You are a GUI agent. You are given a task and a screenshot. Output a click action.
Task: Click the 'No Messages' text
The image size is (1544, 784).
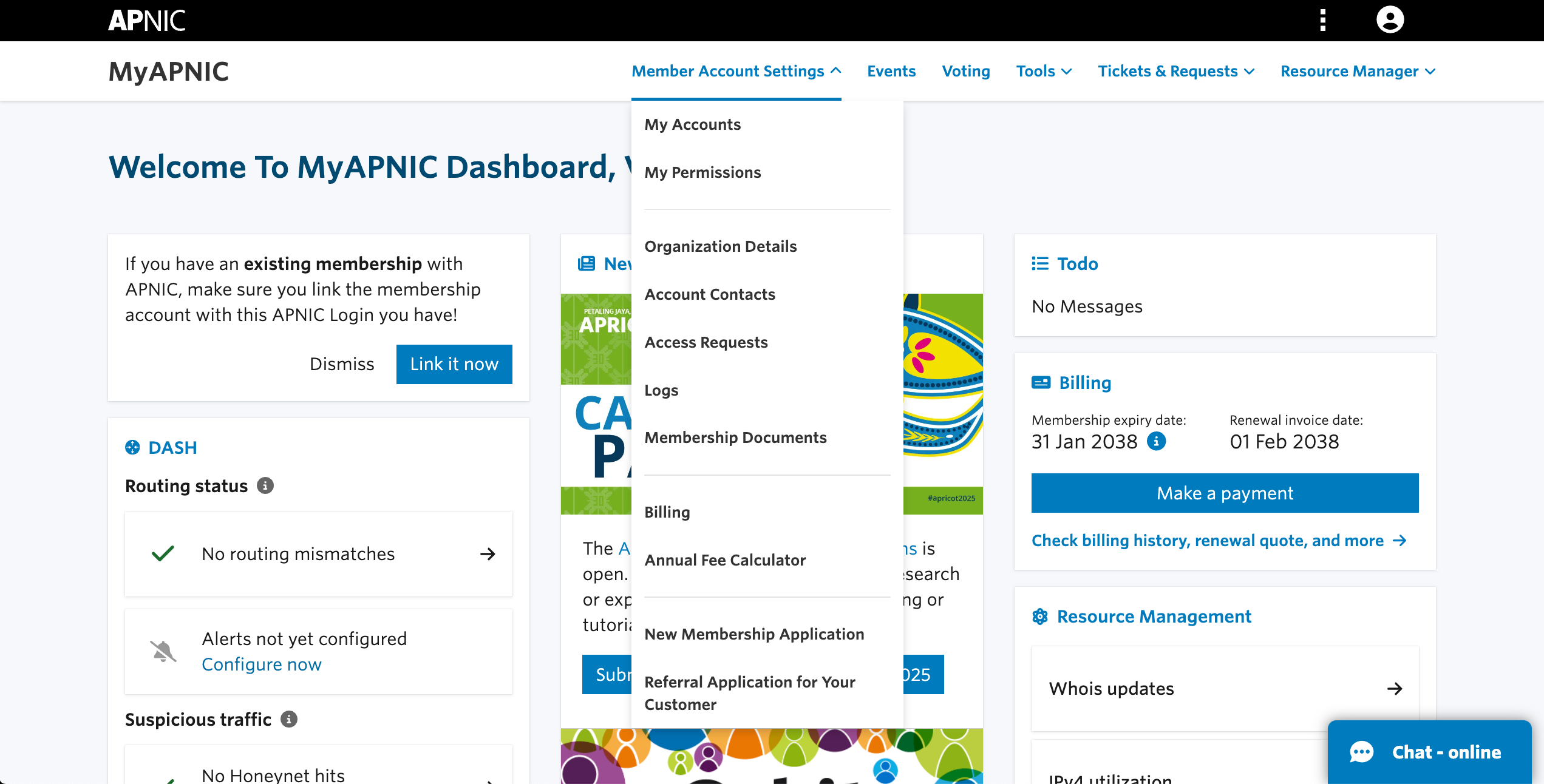1087,306
